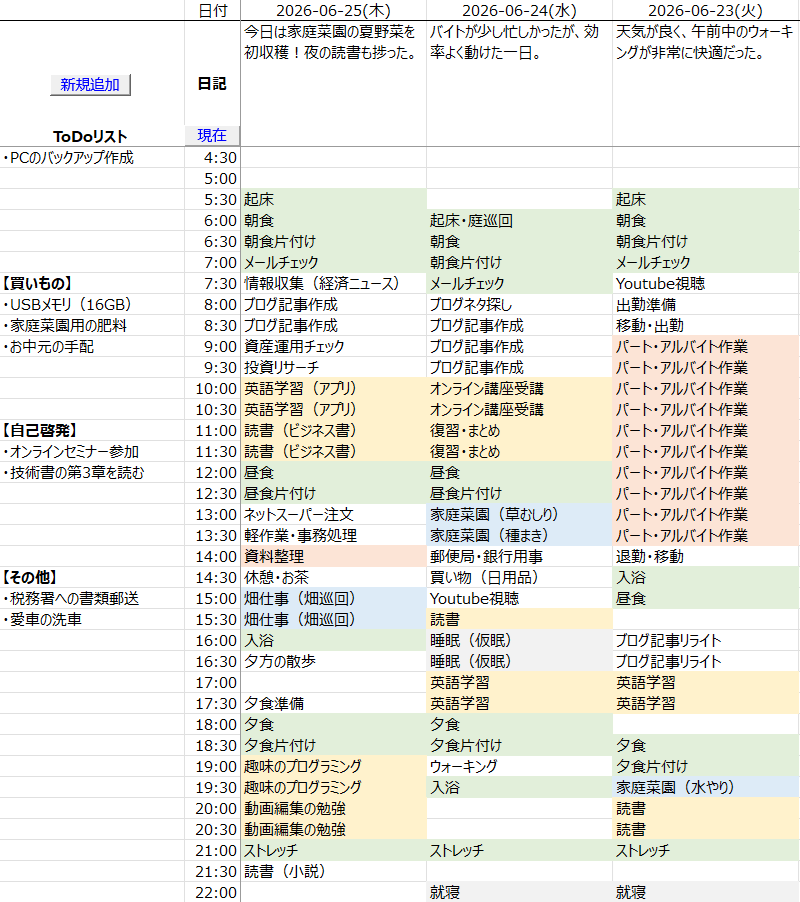Screen dimensions: 800x902
Task: Click the 新規追加 button
Action: click(90, 85)
